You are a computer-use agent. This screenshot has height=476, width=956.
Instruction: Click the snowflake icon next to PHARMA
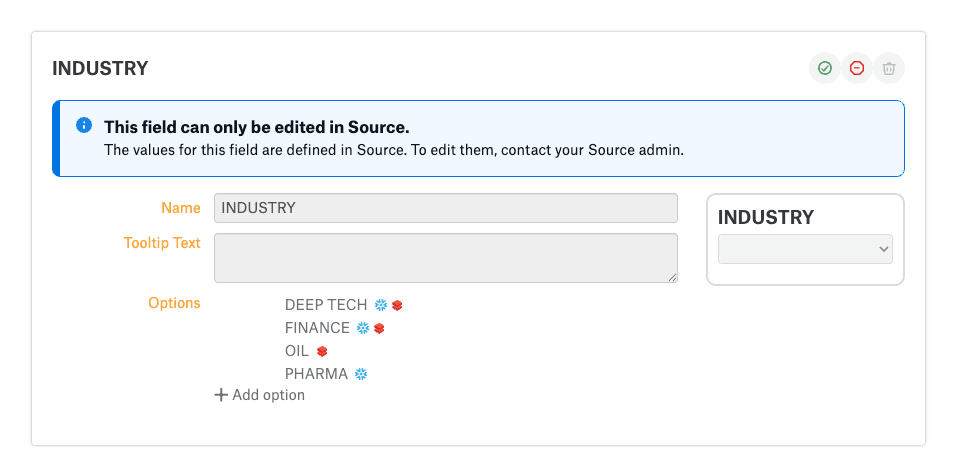pos(361,374)
